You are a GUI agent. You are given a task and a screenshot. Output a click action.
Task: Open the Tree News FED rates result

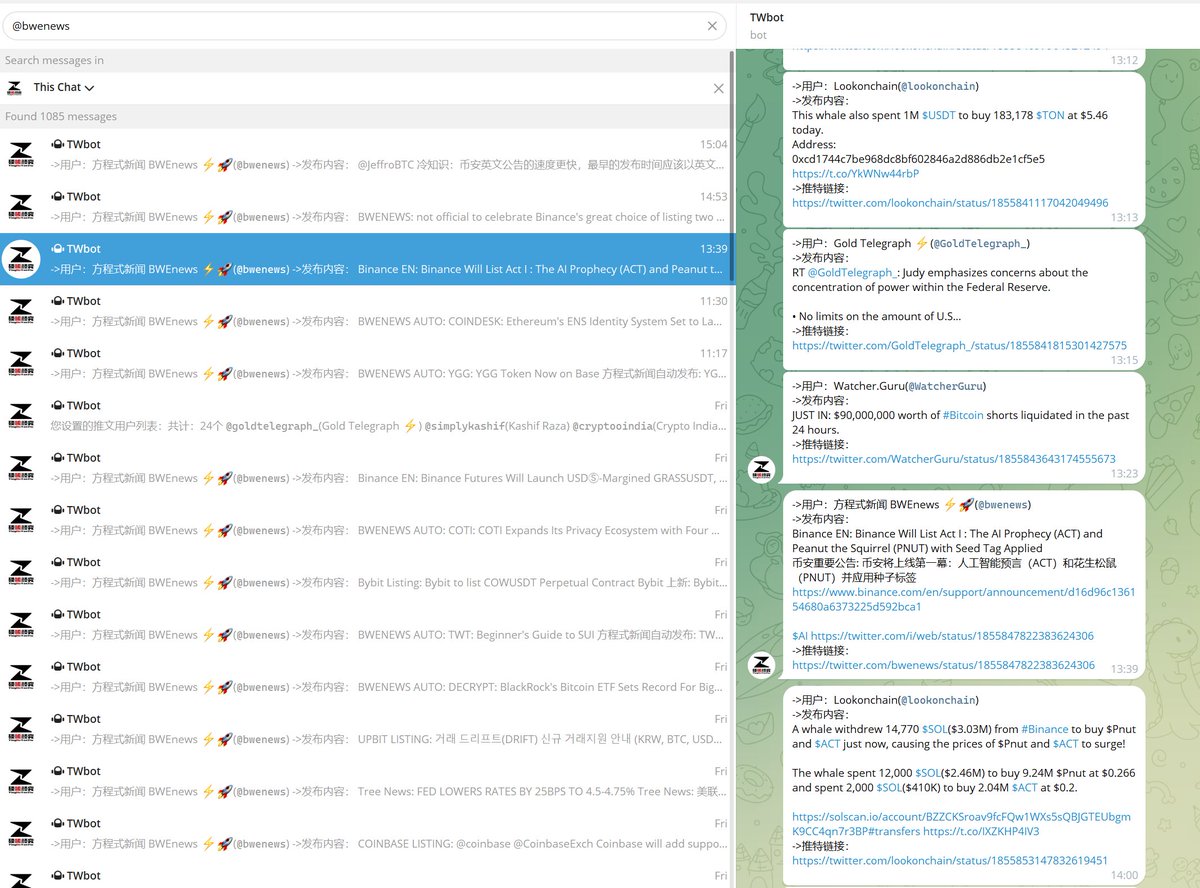pos(367,781)
